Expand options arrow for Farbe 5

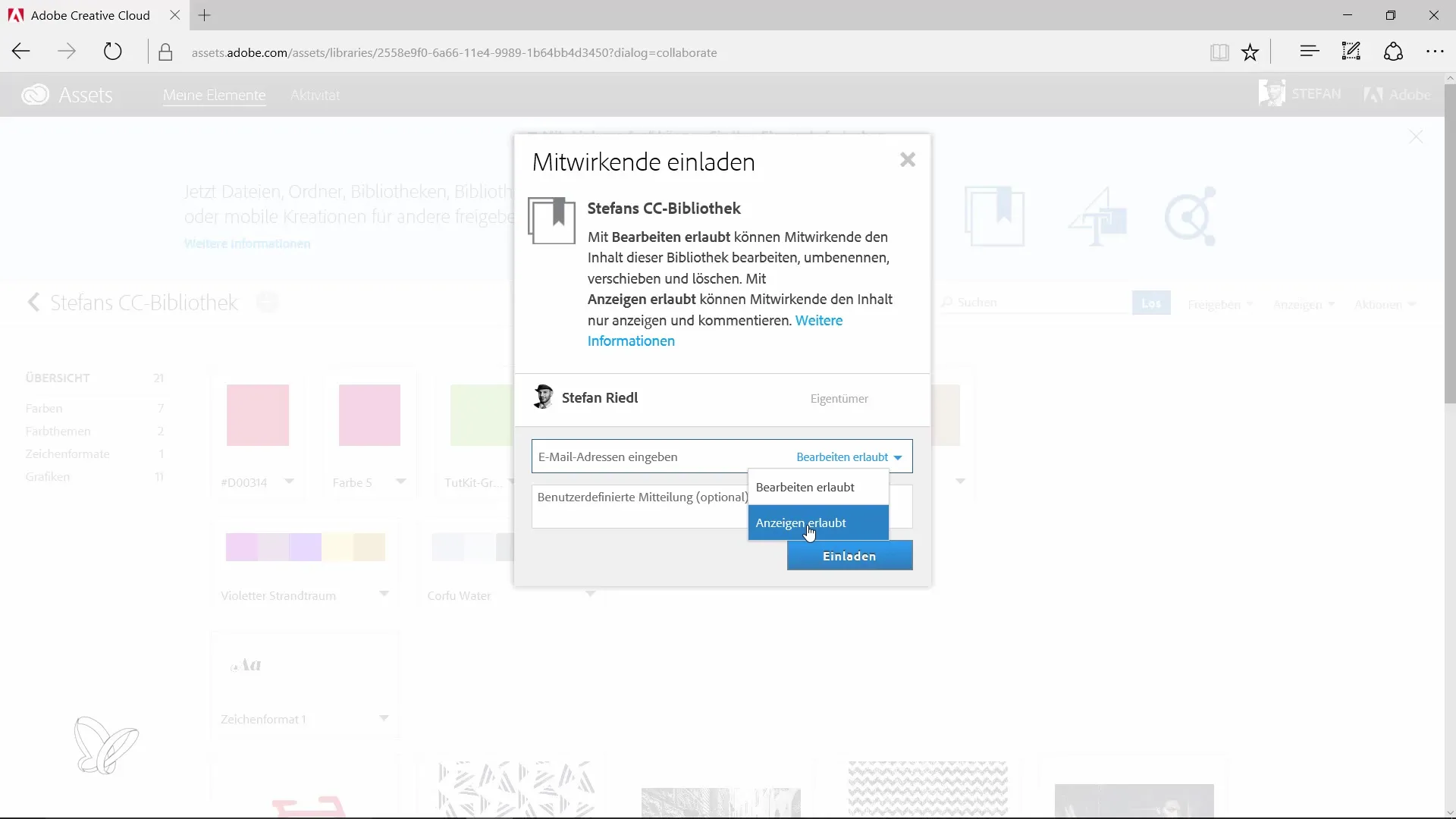click(401, 481)
